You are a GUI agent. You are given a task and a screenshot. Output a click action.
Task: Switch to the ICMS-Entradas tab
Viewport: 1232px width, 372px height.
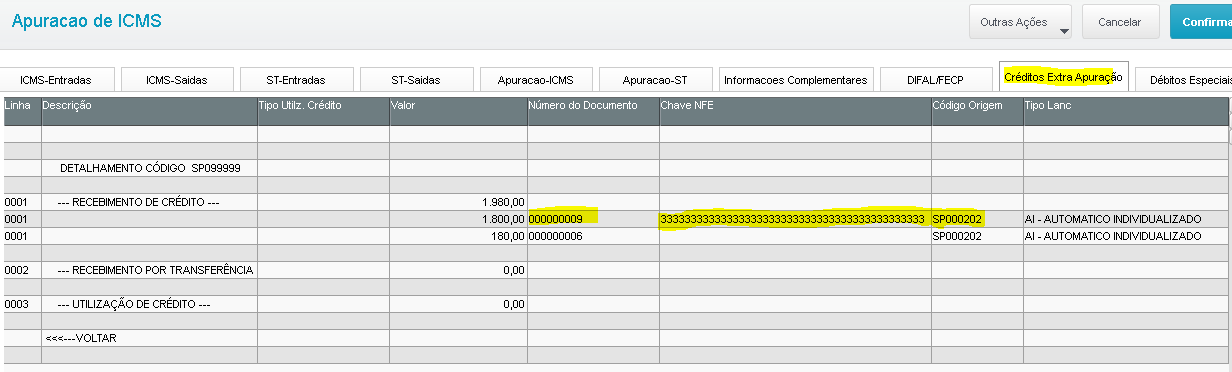pyautogui.click(x=56, y=80)
